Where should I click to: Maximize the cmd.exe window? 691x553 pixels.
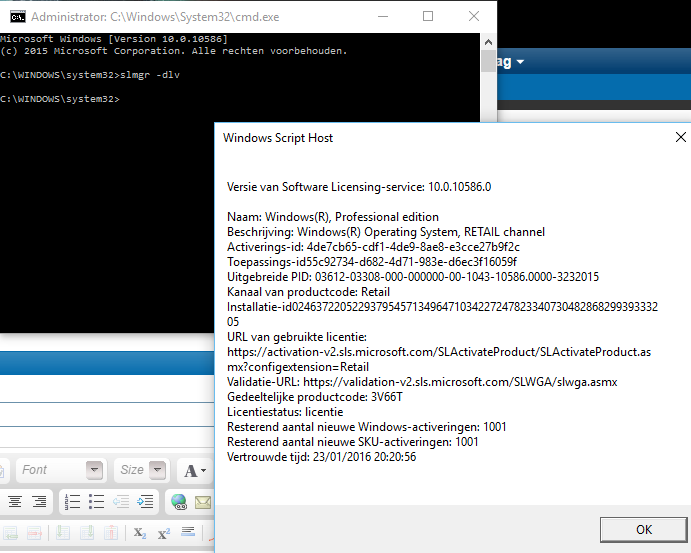[428, 17]
